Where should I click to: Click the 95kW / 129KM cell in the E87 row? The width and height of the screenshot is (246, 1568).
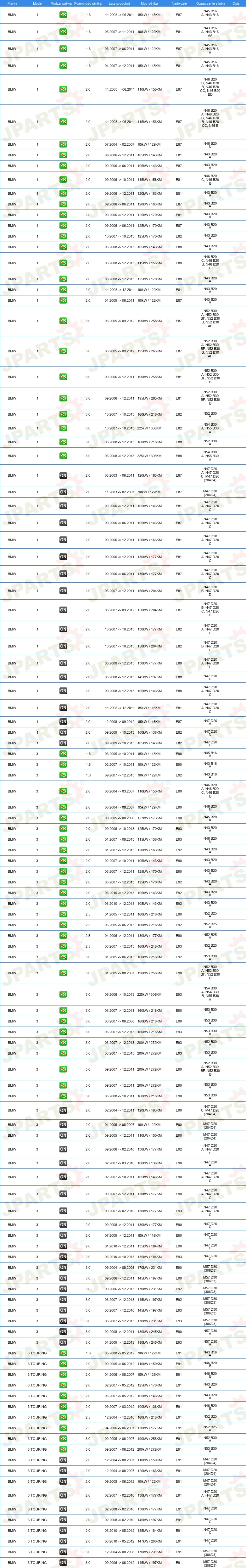[149, 144]
